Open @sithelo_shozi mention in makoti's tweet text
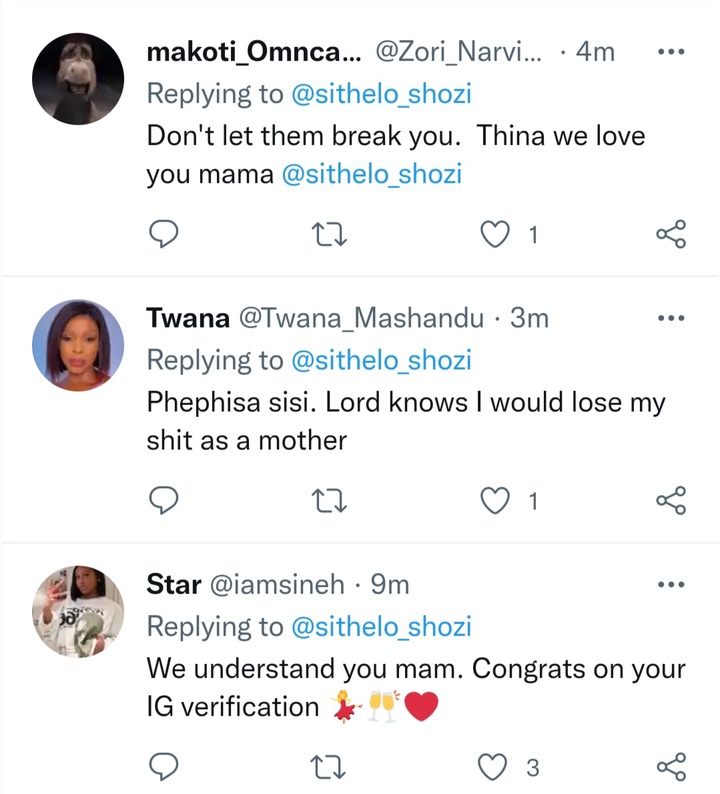Screen dimensions: 720x794 tap(372, 174)
